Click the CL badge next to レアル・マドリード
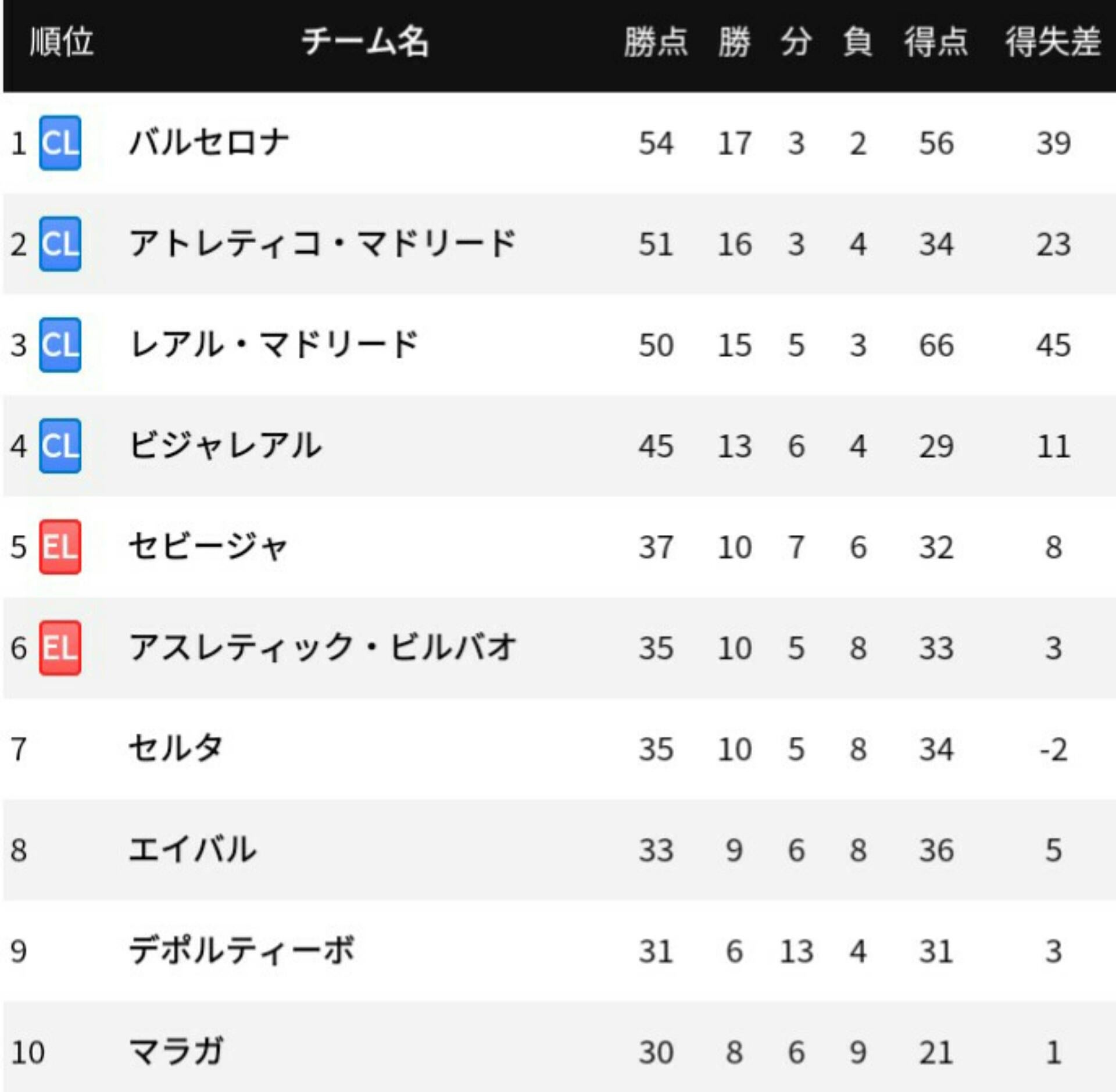This screenshot has height=1092, width=1116. [x=60, y=345]
